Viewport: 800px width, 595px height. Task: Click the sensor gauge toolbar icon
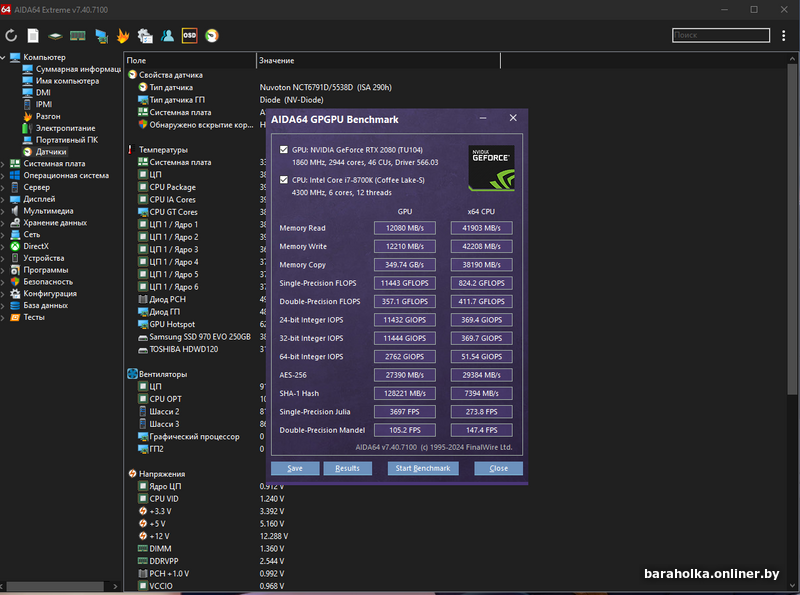(212, 35)
